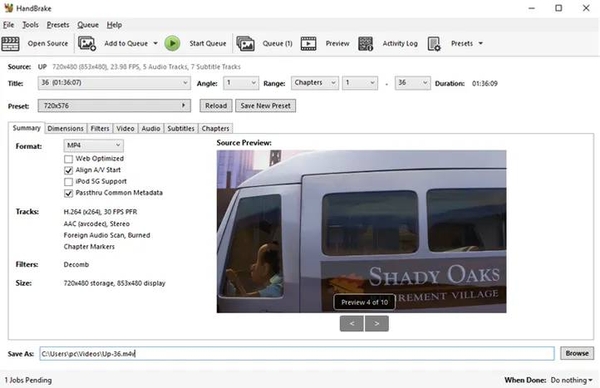Image resolution: width=600 pixels, height=388 pixels.
Task: Click the Presets gear document icon
Action: pyautogui.click(x=434, y=44)
